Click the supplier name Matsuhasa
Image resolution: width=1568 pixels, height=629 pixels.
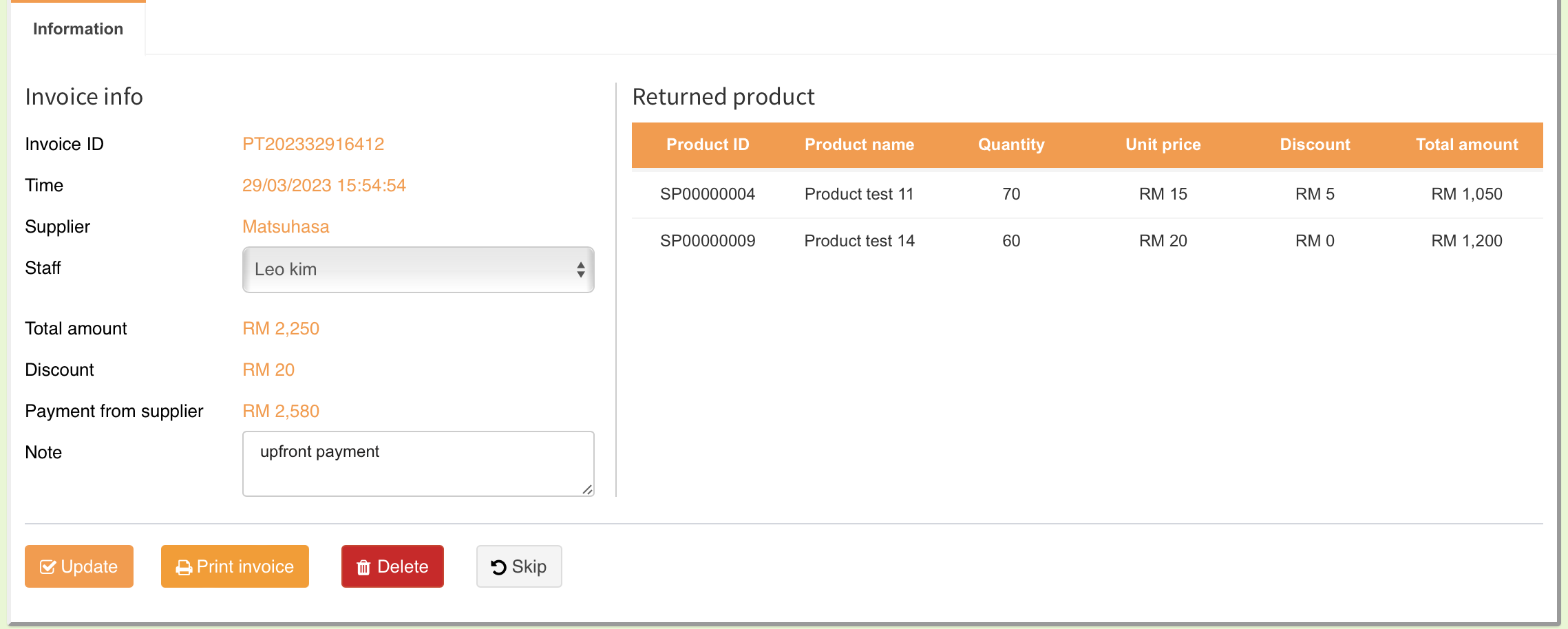[286, 226]
